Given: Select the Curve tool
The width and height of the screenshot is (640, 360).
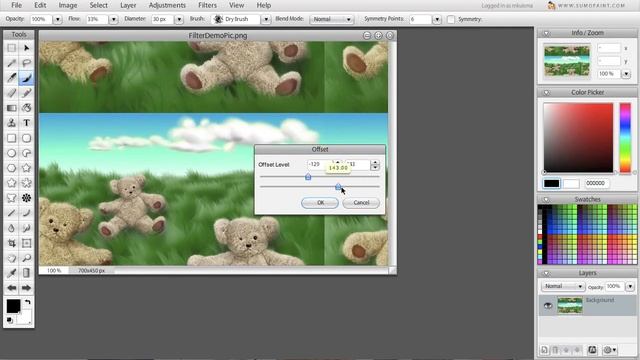Looking at the screenshot, I should [27, 213].
